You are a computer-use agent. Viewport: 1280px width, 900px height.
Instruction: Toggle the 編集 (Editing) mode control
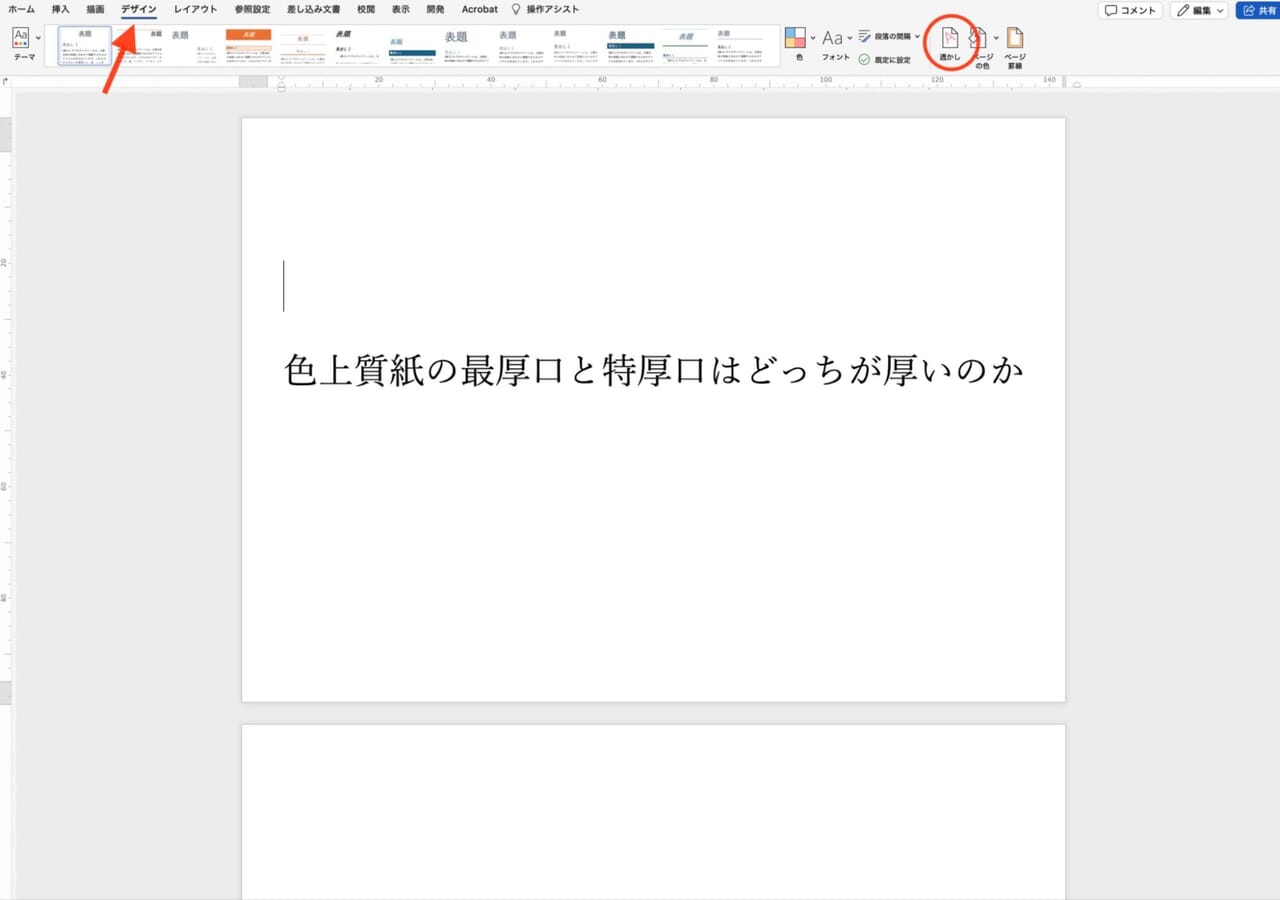[1197, 9]
